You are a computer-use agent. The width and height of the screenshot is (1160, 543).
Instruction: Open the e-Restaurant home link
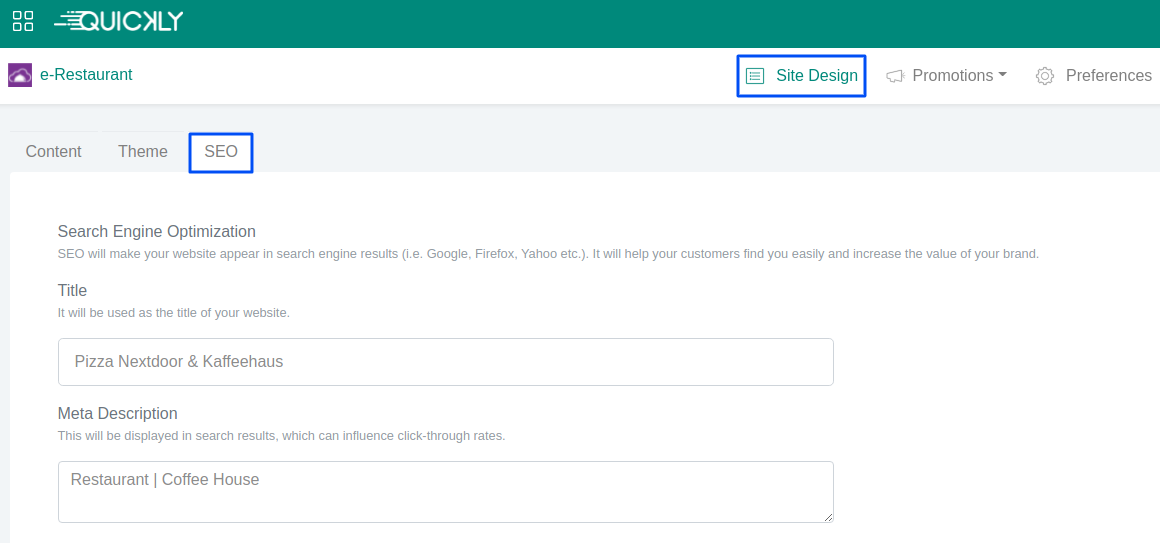tap(86, 75)
